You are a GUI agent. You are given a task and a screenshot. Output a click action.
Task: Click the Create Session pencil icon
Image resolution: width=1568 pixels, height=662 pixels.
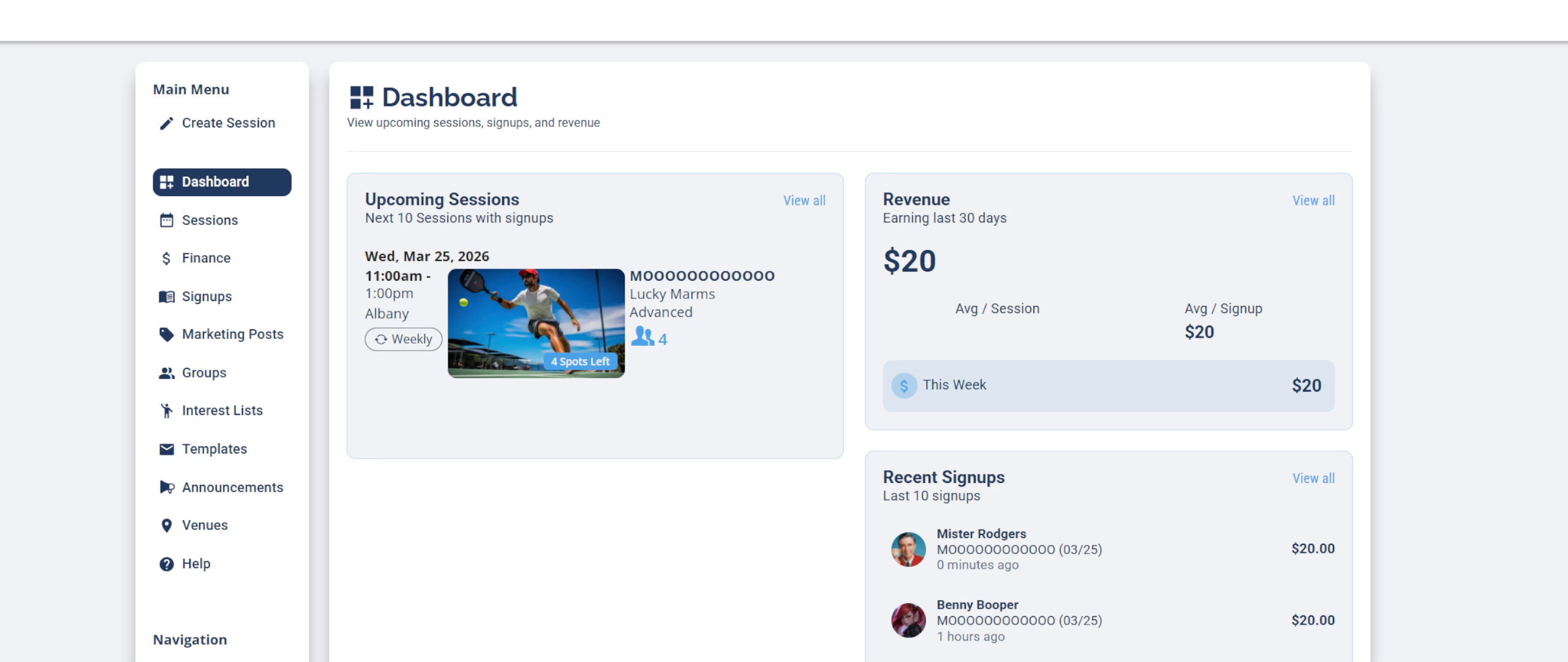pos(167,123)
